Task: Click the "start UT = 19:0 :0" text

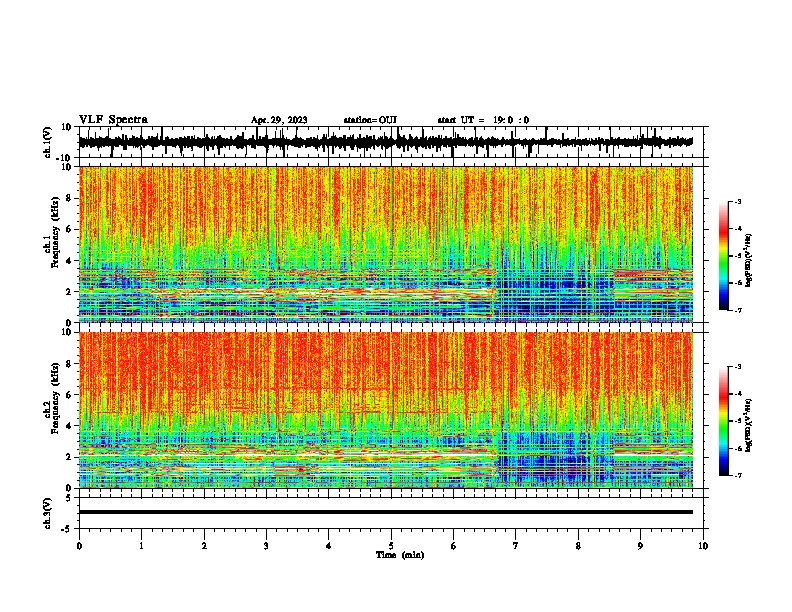Action: click(x=483, y=120)
